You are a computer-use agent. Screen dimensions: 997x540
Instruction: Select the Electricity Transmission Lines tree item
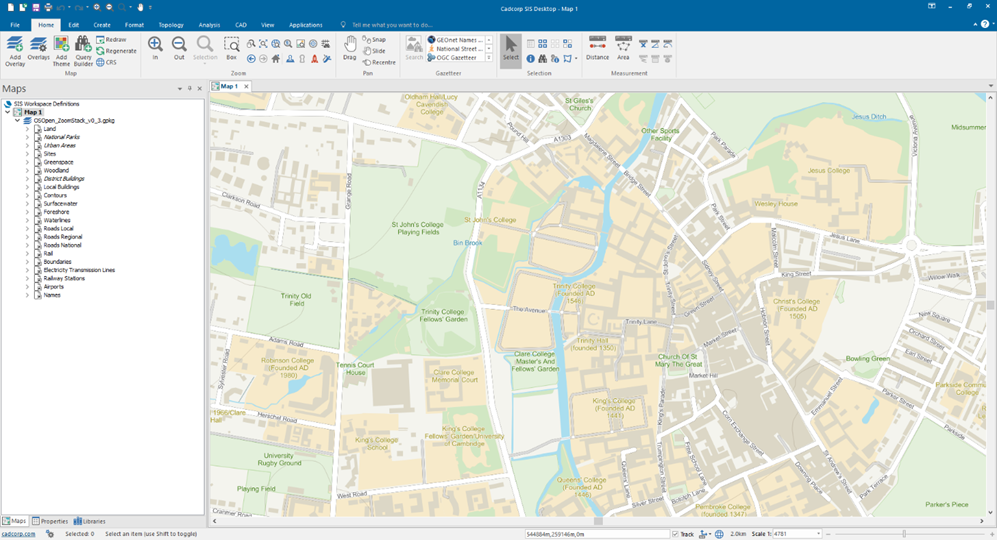coord(79,270)
